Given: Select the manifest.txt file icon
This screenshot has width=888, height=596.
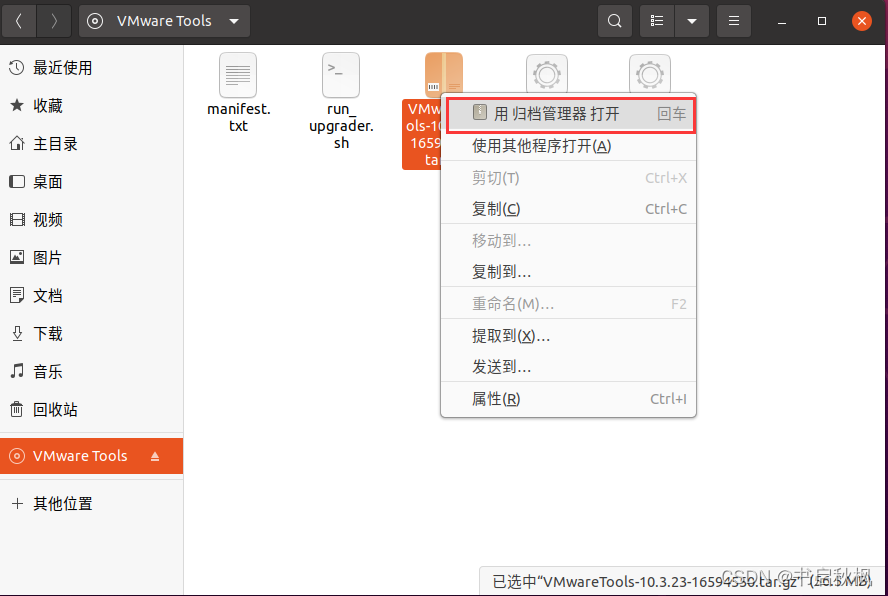Looking at the screenshot, I should [x=238, y=75].
